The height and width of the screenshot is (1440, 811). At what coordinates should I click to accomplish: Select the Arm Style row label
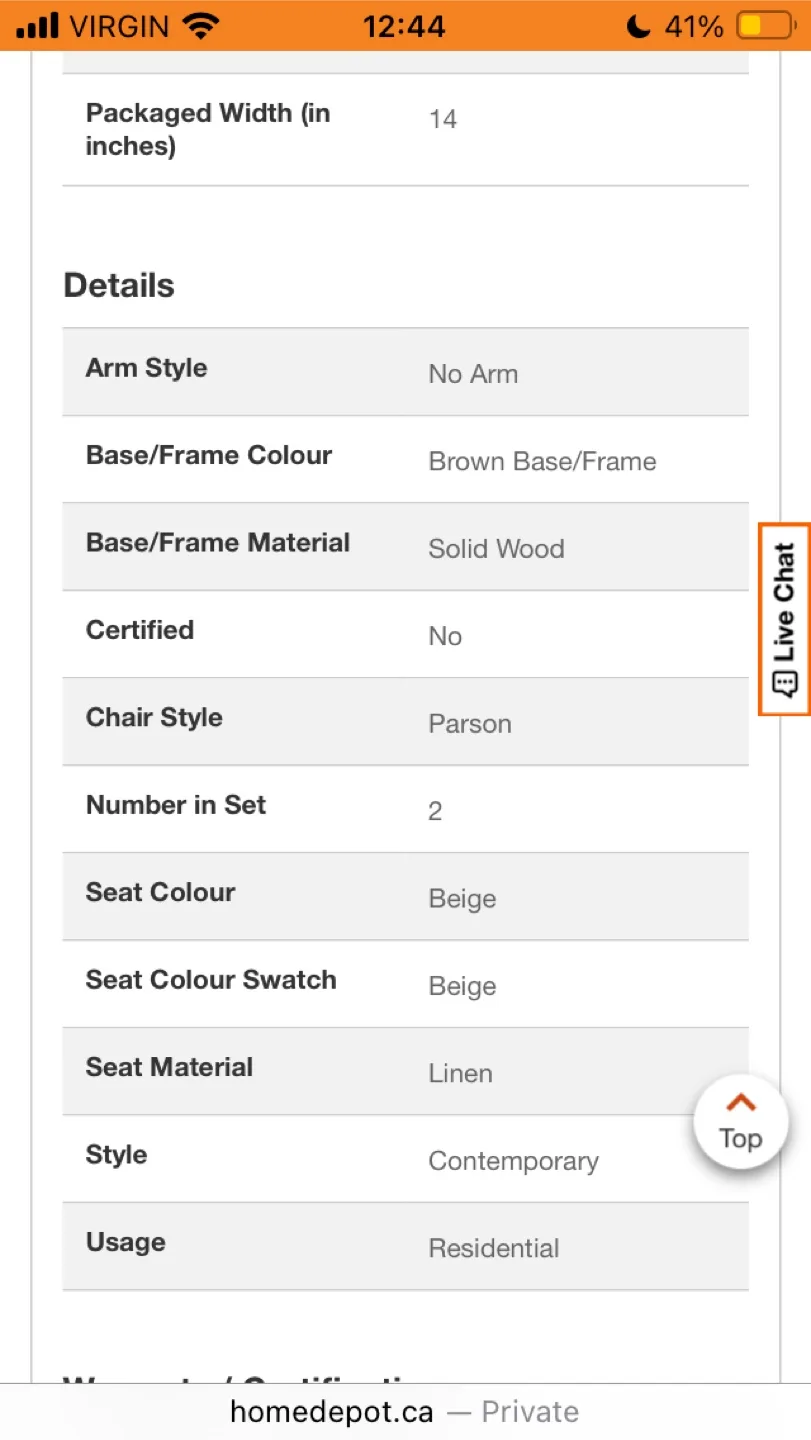tap(147, 368)
